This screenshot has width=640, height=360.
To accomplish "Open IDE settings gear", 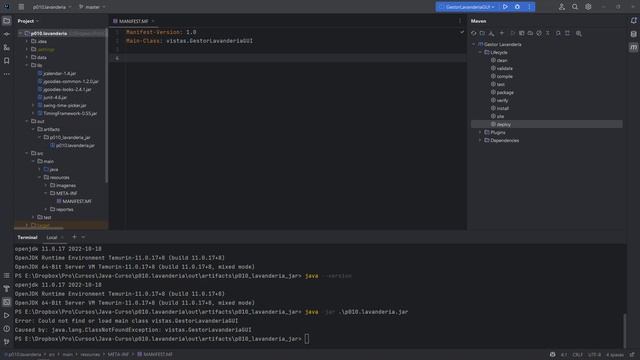I will [x=588, y=7].
